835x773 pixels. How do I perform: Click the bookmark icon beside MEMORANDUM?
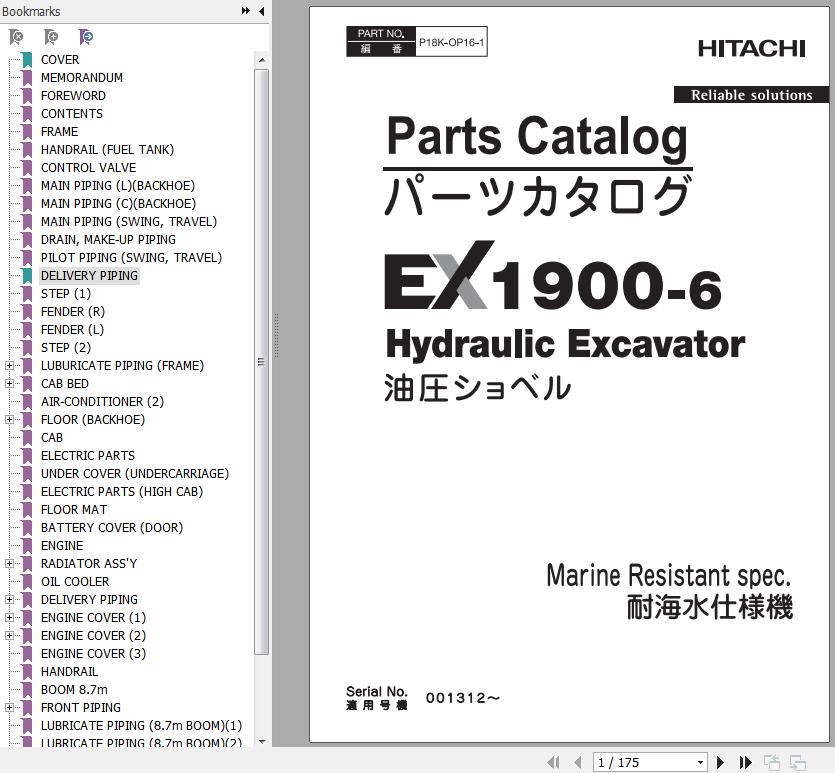[27, 78]
